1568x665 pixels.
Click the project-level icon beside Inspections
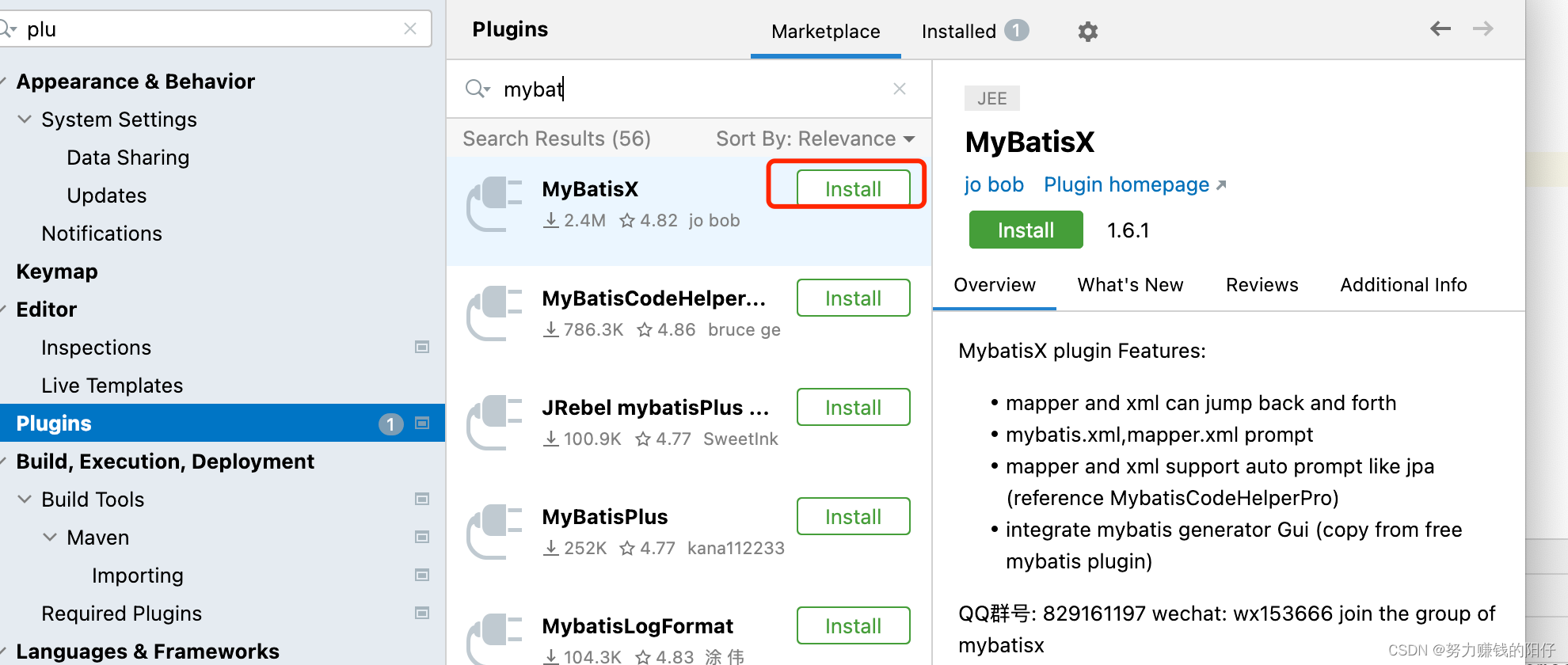click(422, 348)
